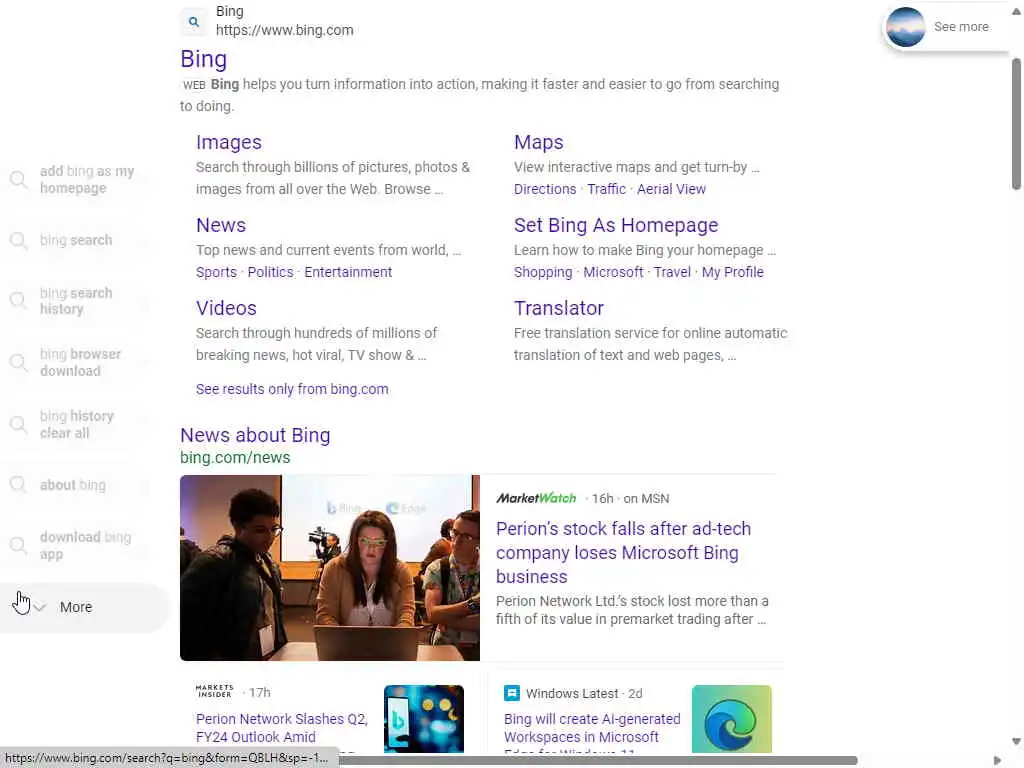The width and height of the screenshot is (1024, 768).
Task: Click the magnifier icon beside 'bing search'
Action: pos(18,240)
